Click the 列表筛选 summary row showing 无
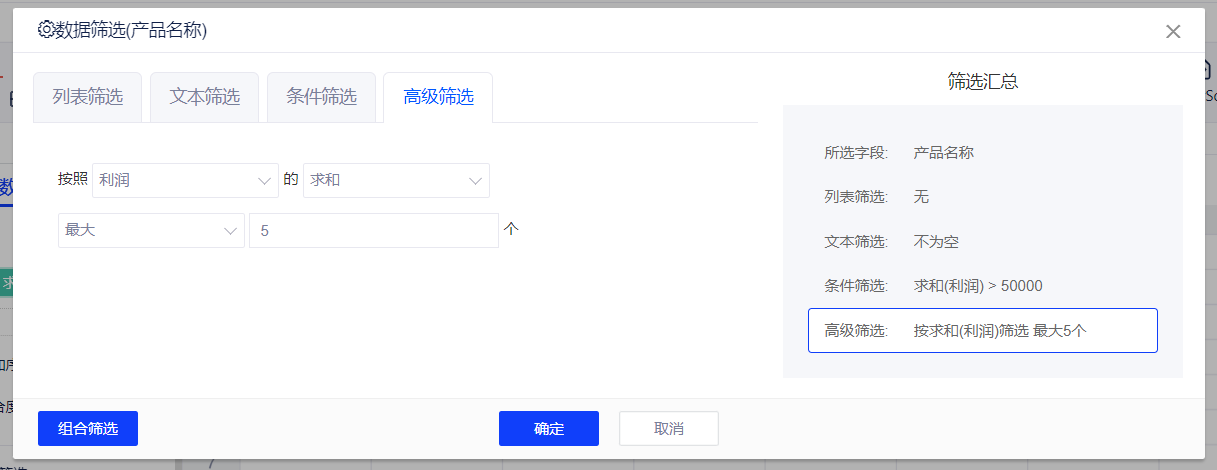Screen dimensions: 1217x470 click(x=982, y=197)
